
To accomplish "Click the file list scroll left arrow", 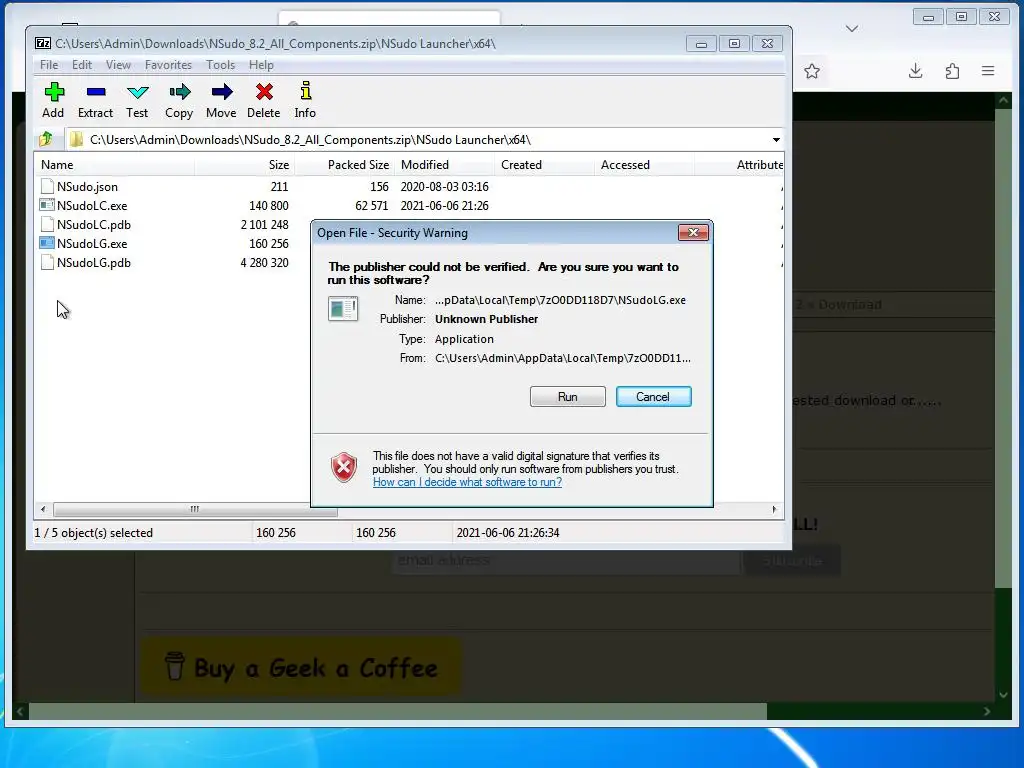I will [43, 509].
